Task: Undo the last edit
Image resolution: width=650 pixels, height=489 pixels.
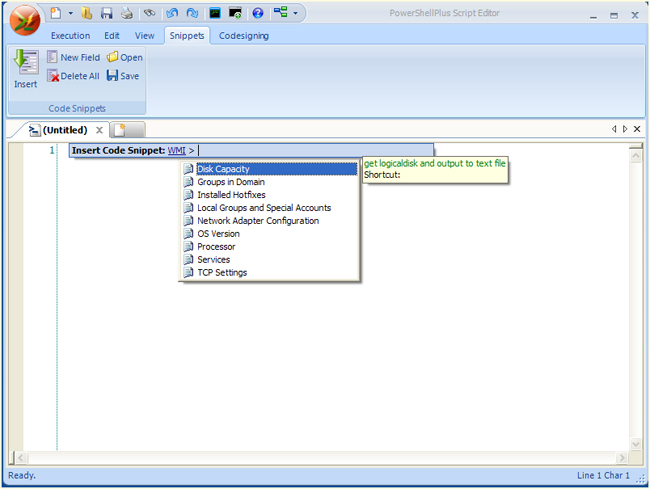Action: 172,13
